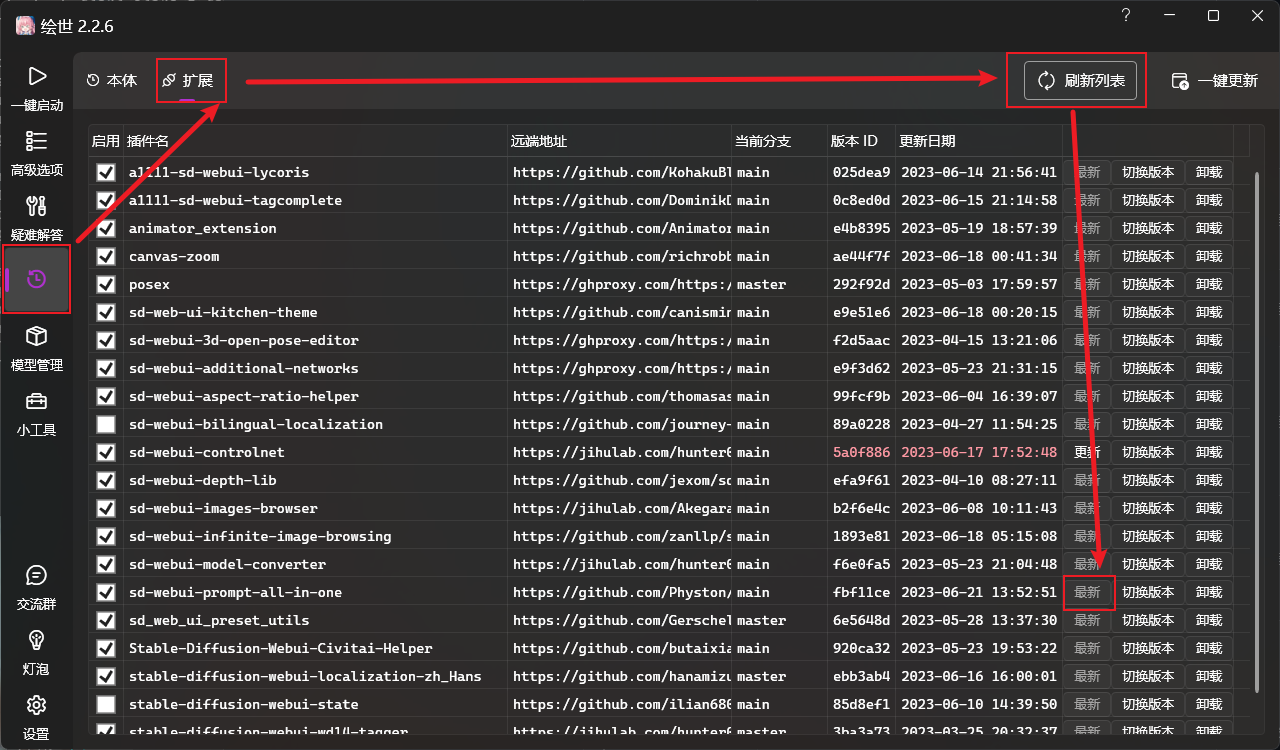Click 更新 button for sd-webui-controlnet

coord(1087,453)
